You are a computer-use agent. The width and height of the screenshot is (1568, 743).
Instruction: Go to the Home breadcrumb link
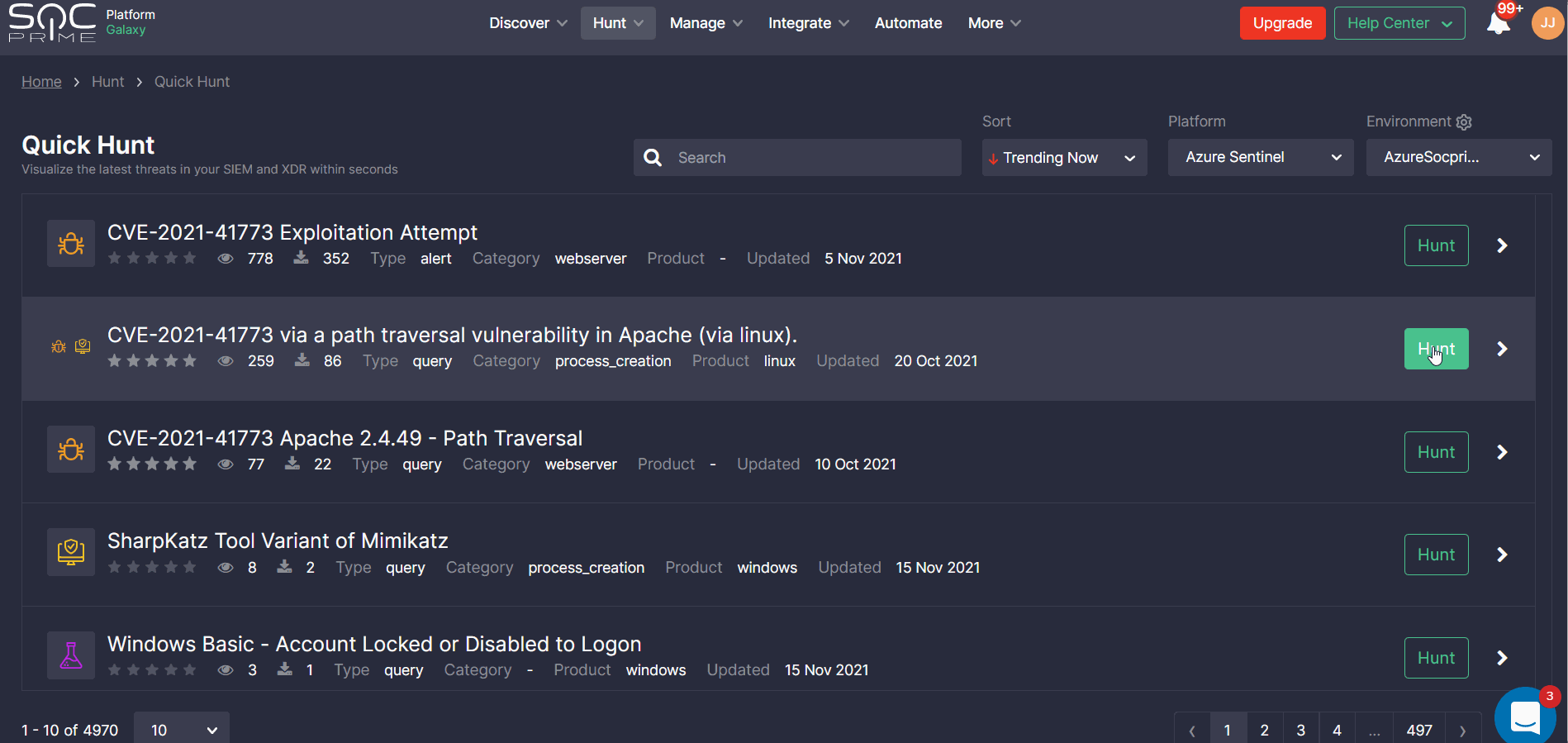click(x=41, y=82)
